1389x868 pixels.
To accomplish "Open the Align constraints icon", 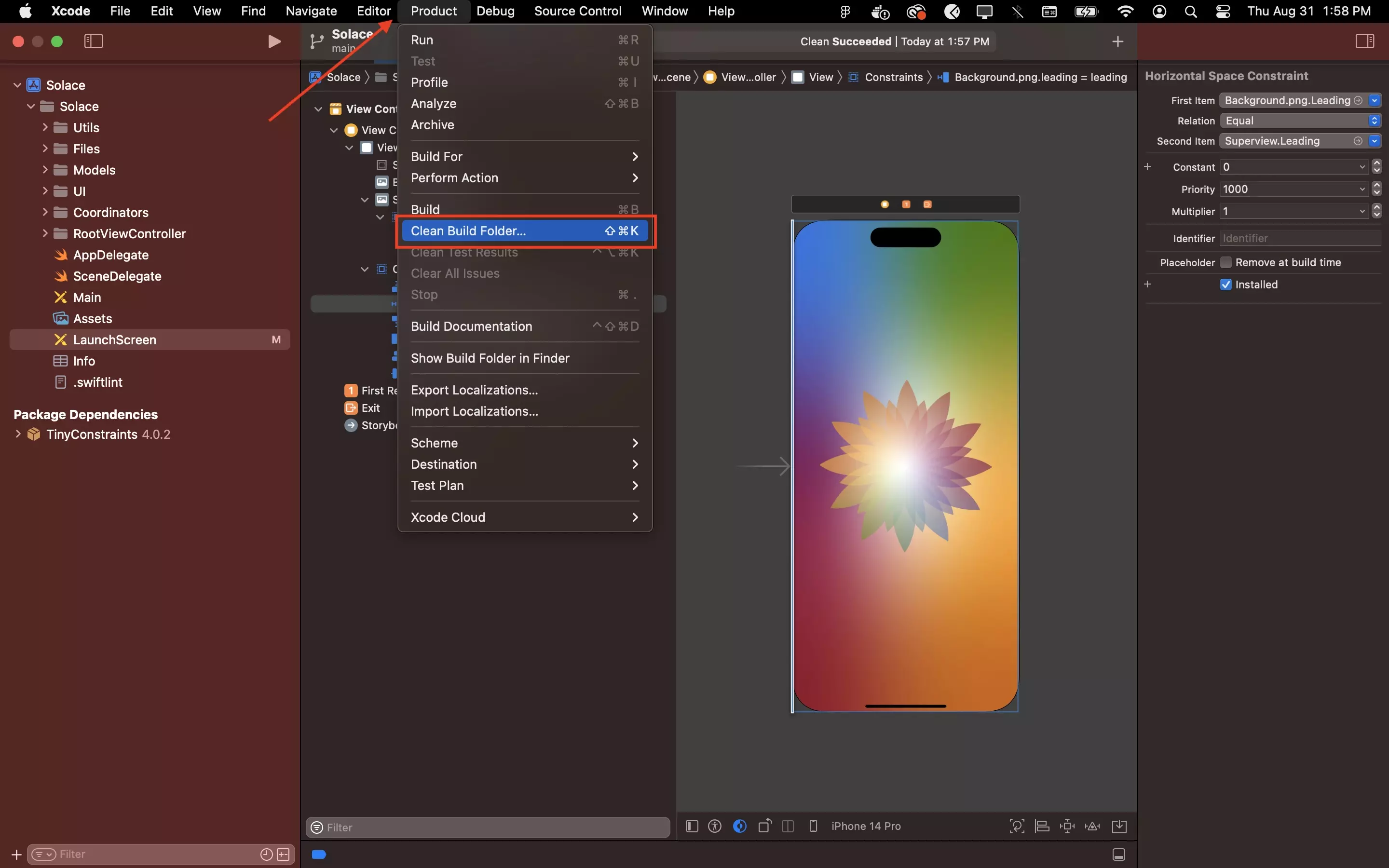I will (x=1042, y=826).
